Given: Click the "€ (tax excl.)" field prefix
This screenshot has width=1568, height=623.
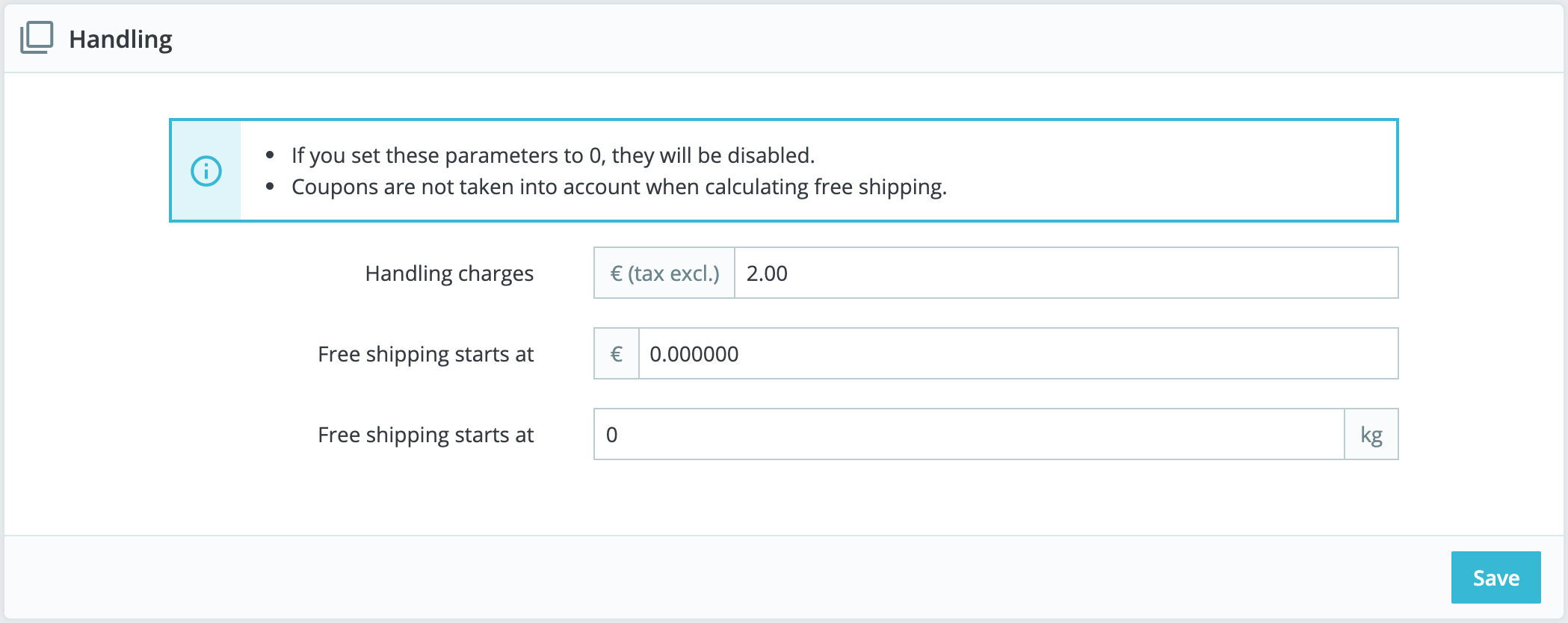Looking at the screenshot, I should (664, 273).
